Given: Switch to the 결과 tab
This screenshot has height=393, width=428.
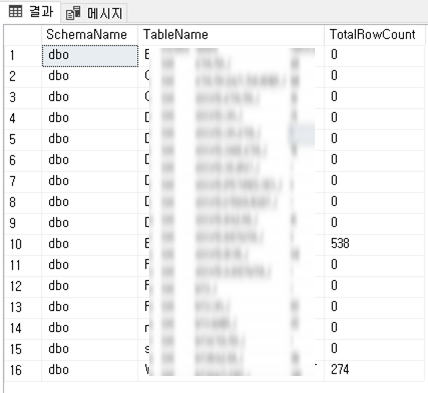Looking at the screenshot, I should point(31,12).
